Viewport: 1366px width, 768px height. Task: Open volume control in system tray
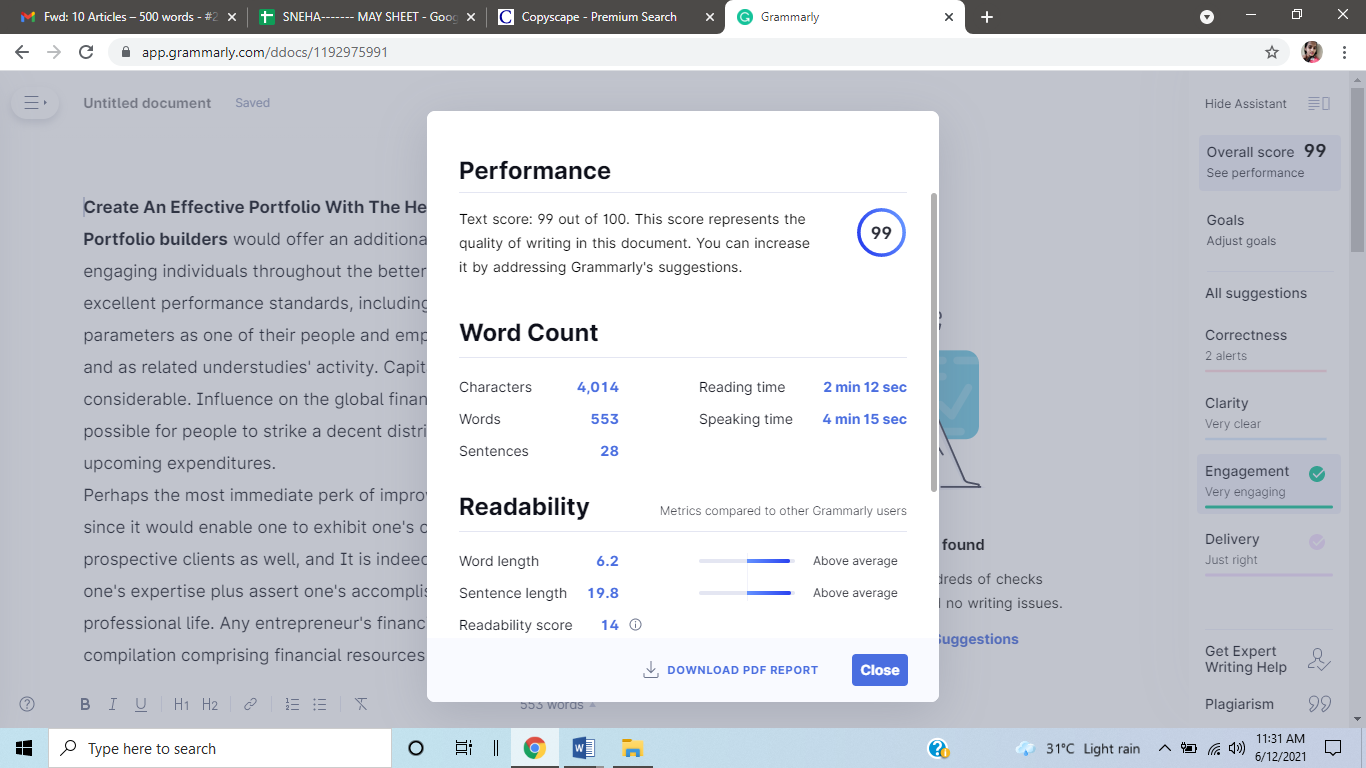[x=1236, y=748]
